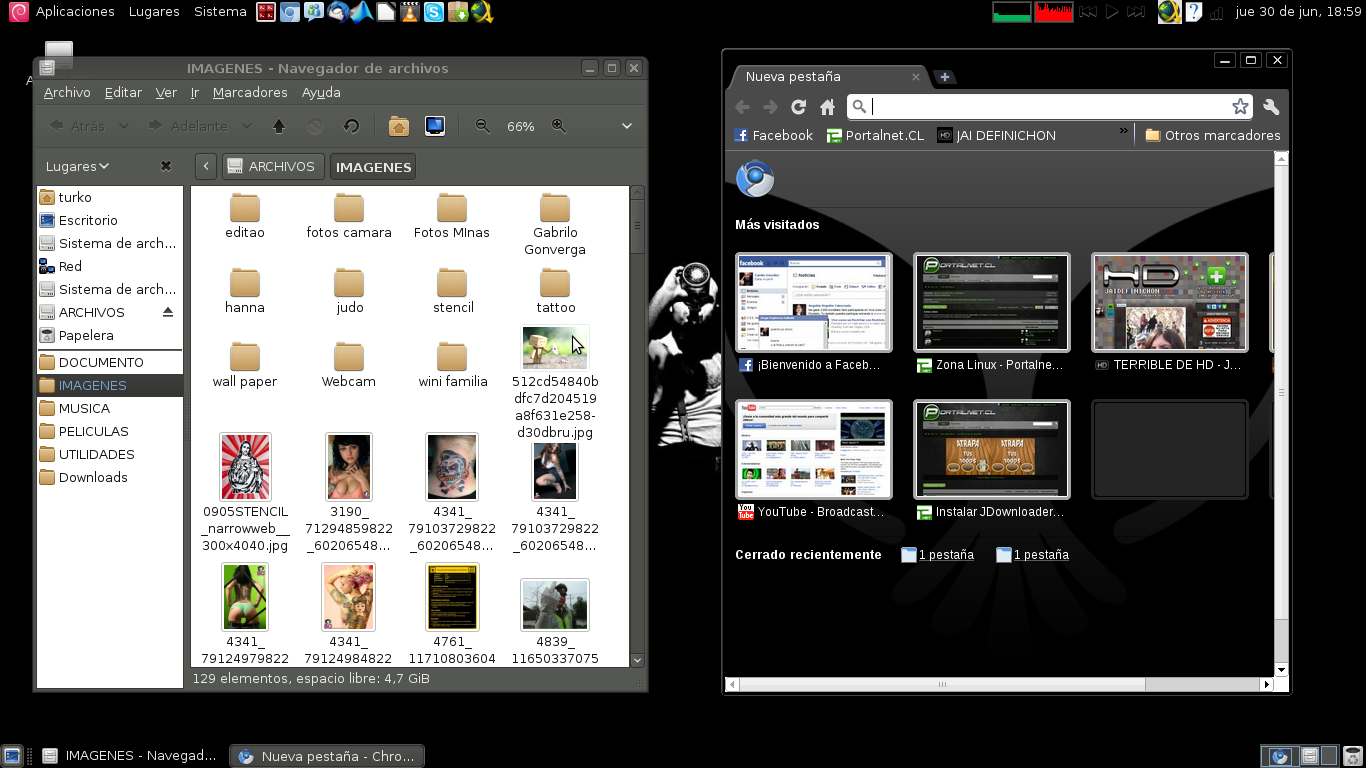
Task: Open the YouTube most visited thumbnail
Action: (814, 450)
